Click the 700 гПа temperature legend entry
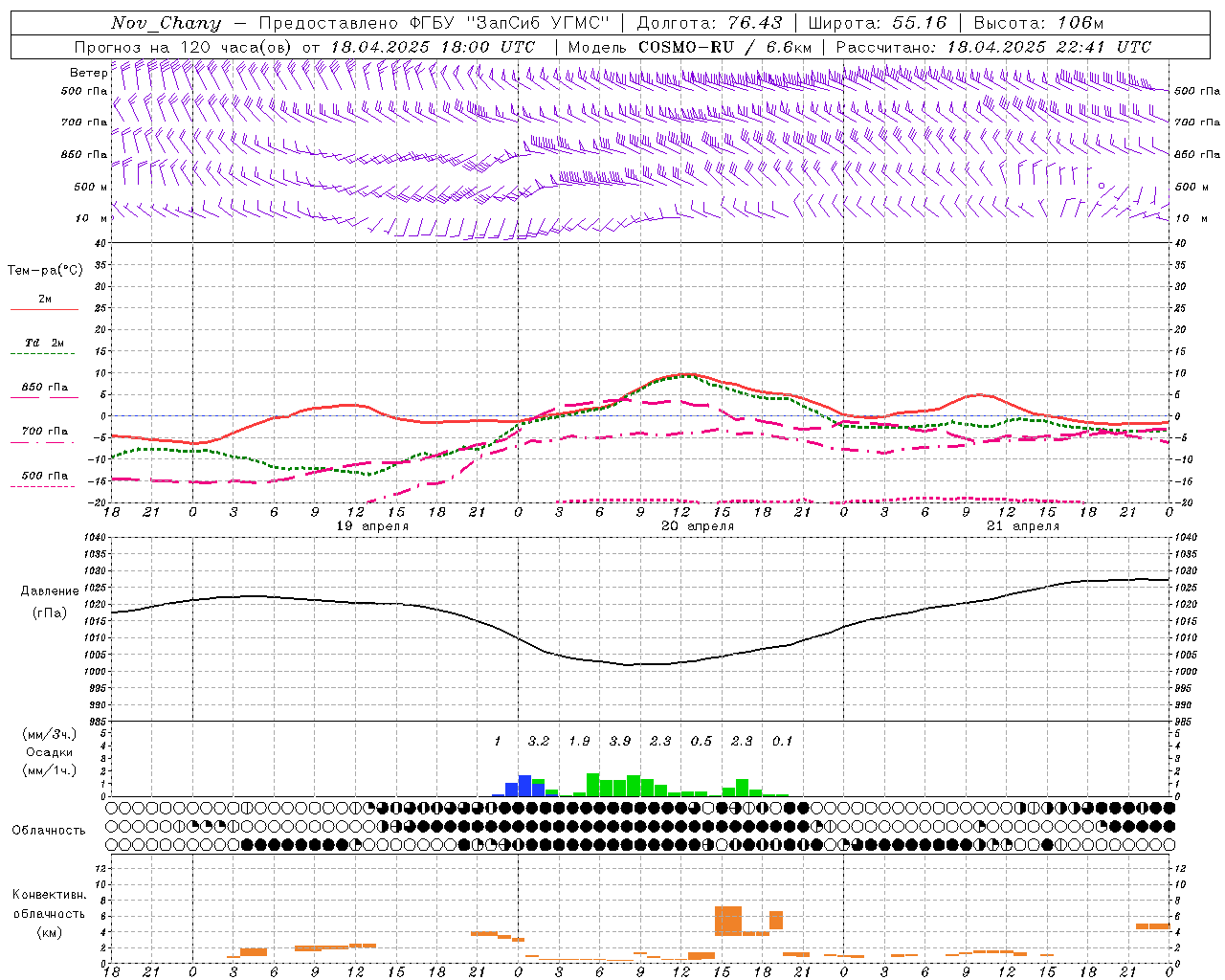Viewport: 1225px width, 980px height. pos(45,432)
